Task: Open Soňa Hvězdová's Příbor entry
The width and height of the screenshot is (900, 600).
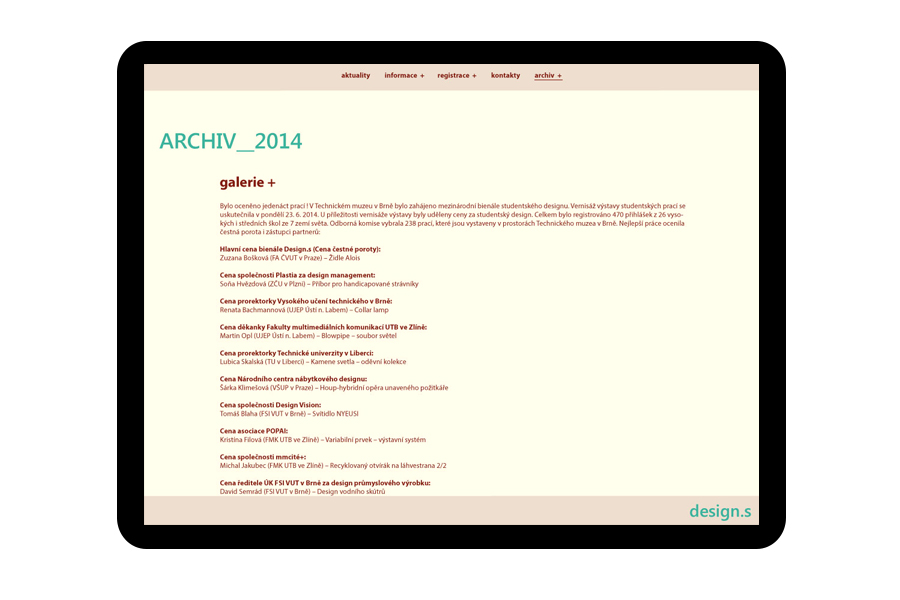Action: coord(319,284)
